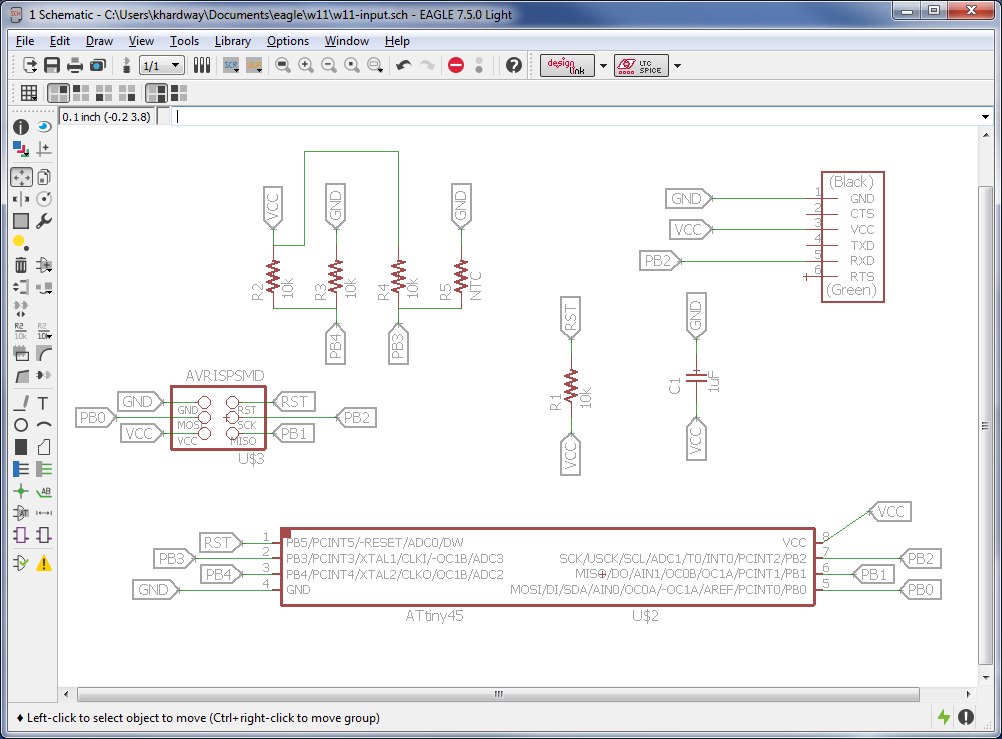This screenshot has width=1002, height=739.
Task: Expand the LTC Spice dropdown arrow
Action: (677, 65)
